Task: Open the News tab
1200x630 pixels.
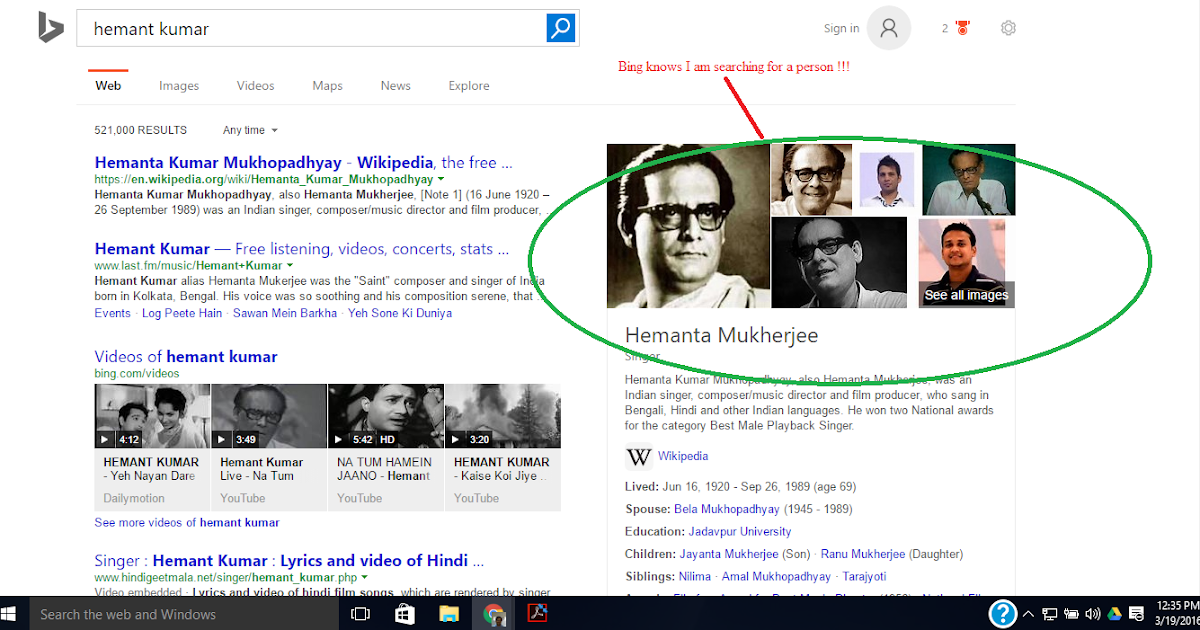Action: pyautogui.click(x=395, y=85)
